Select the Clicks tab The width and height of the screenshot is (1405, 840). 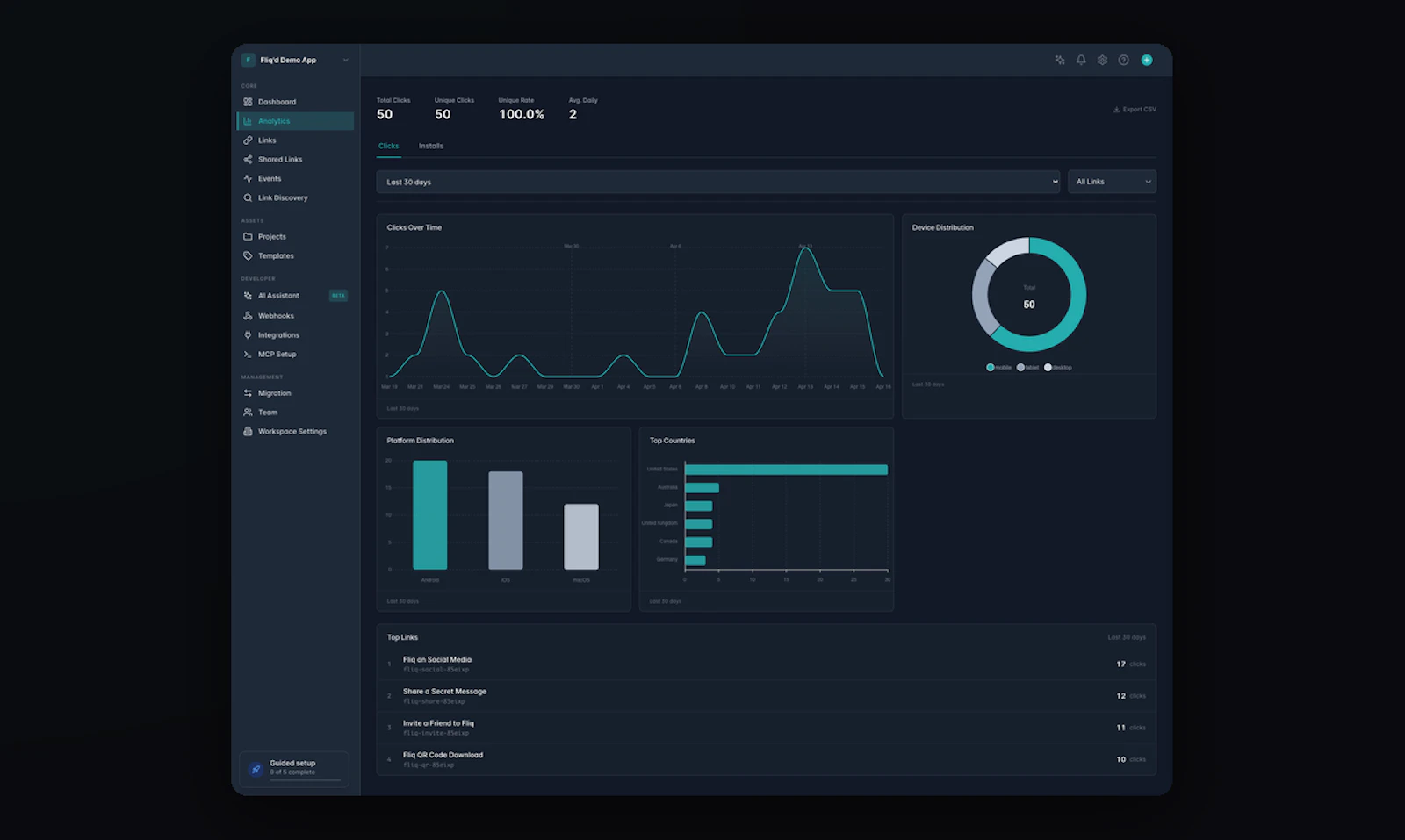(x=388, y=146)
